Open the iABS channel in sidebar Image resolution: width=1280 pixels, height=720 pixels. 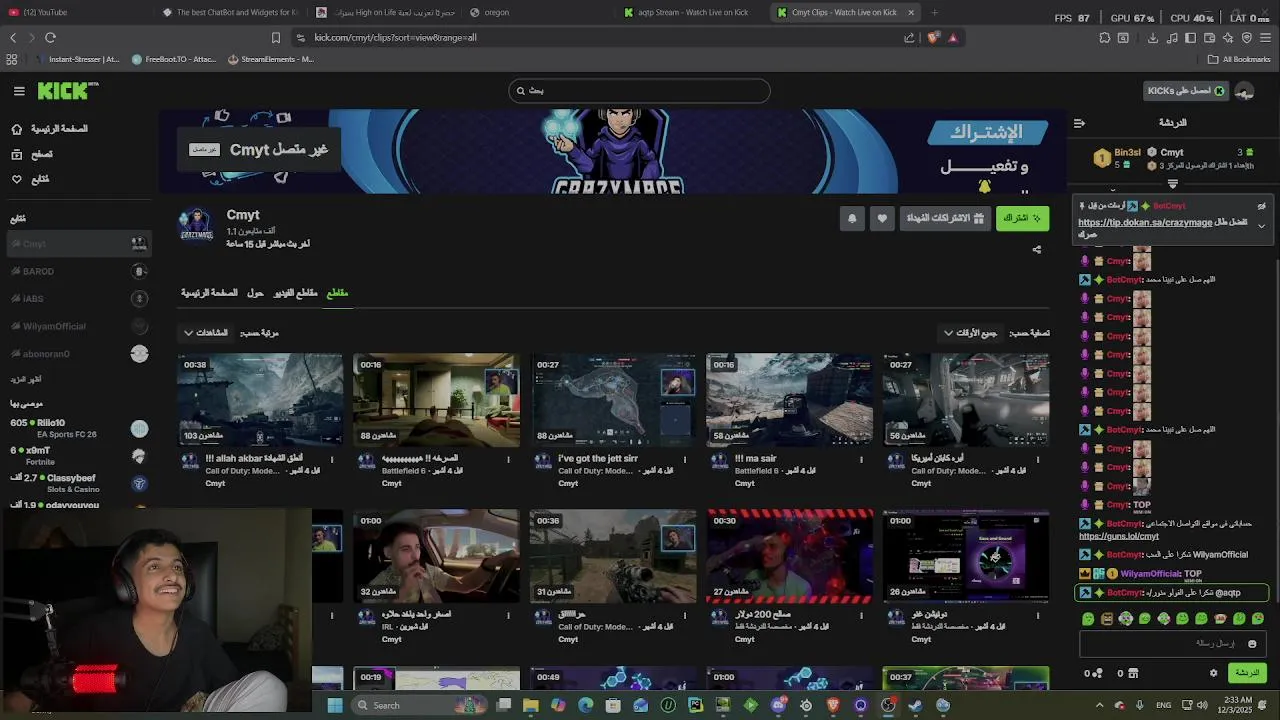(78, 298)
